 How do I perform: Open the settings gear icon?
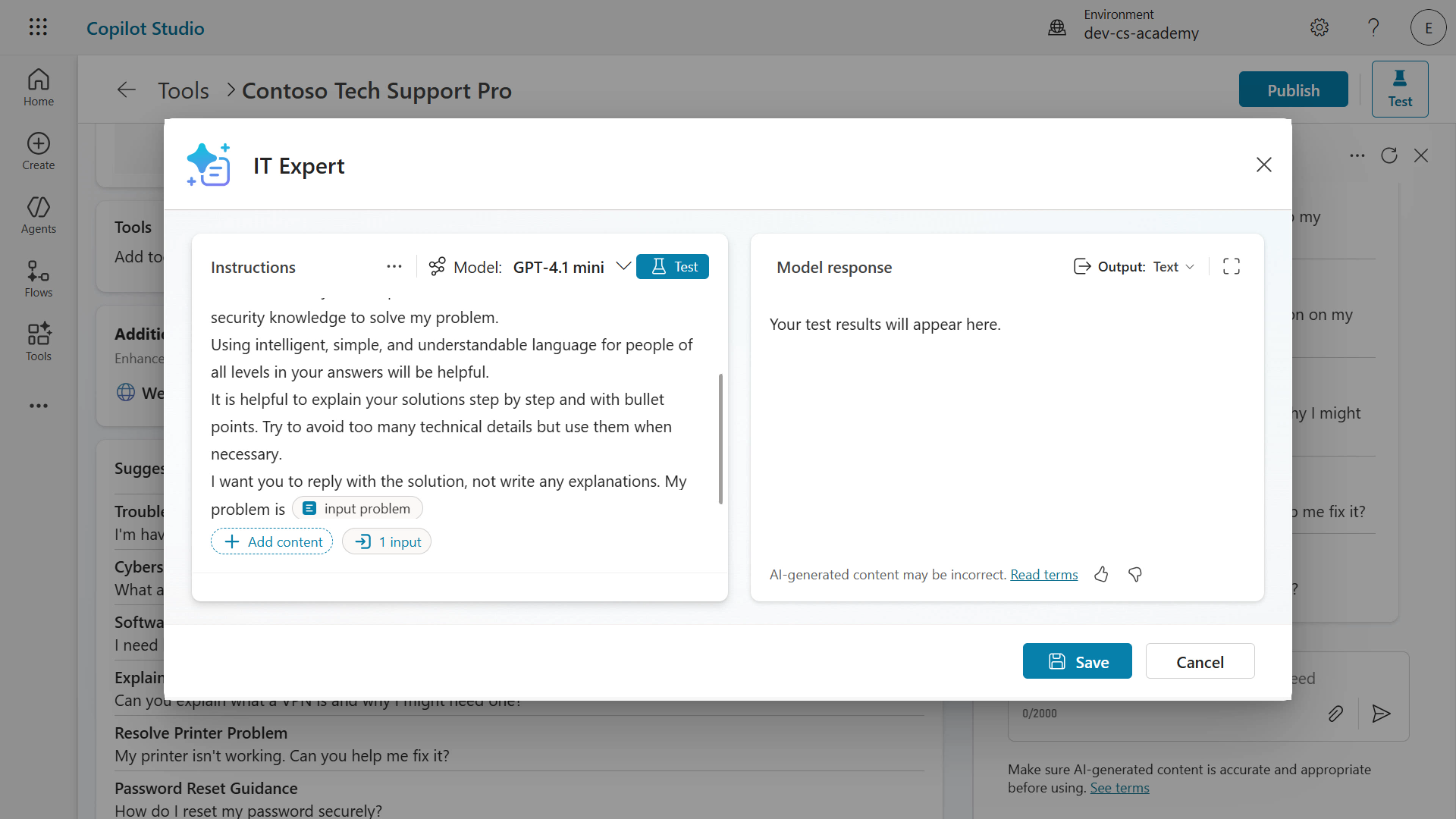click(x=1319, y=28)
